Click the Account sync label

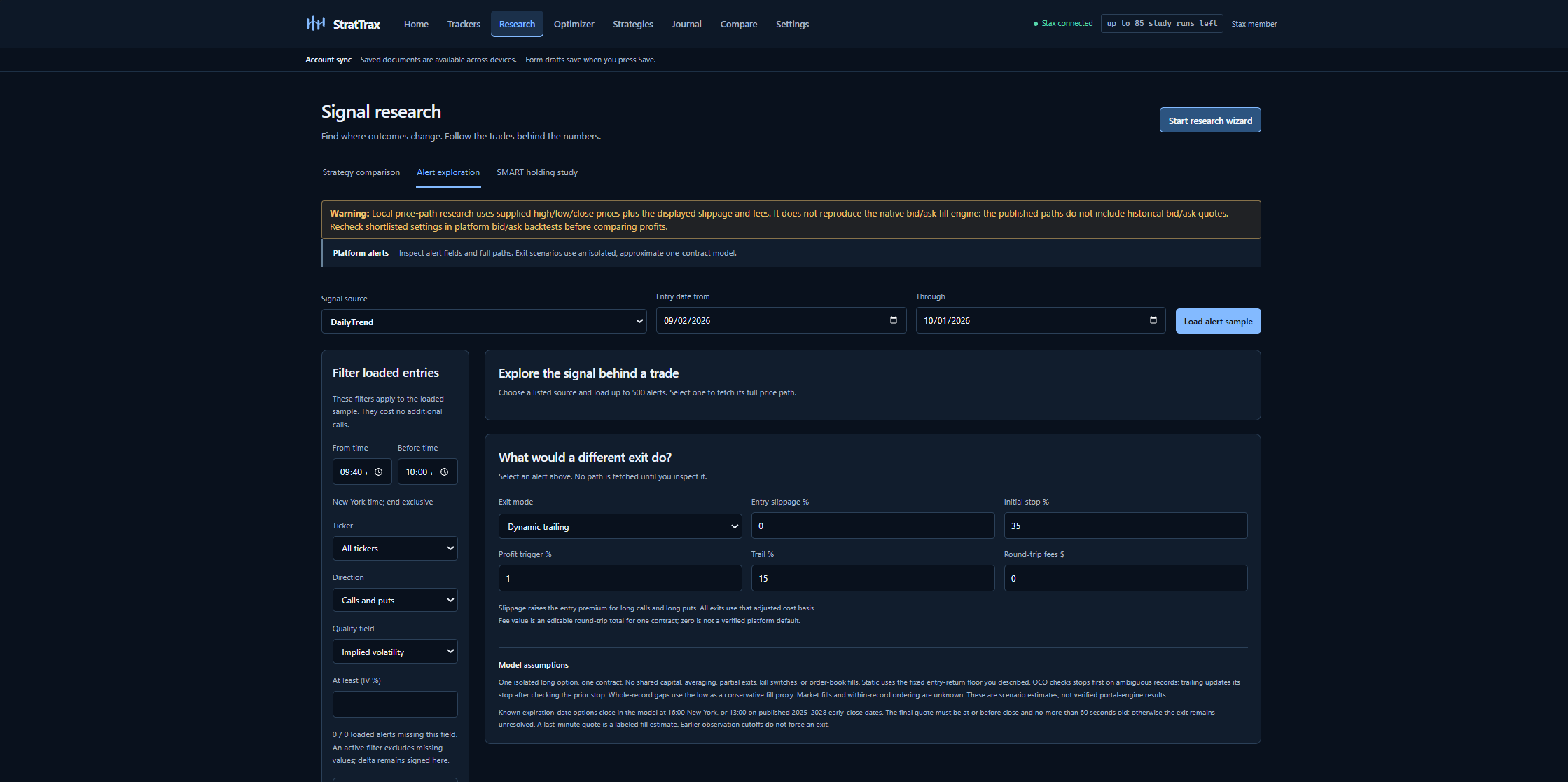coord(328,60)
